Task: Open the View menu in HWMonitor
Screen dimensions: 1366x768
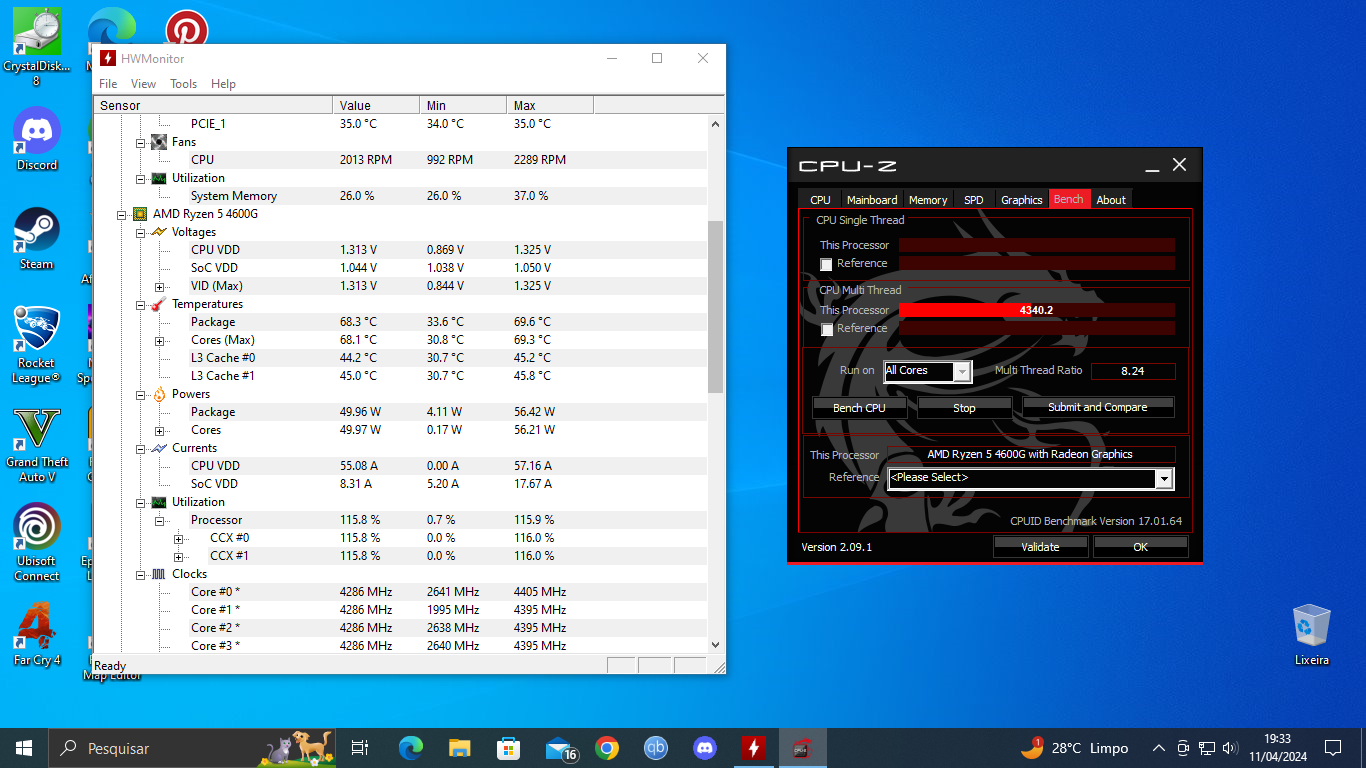Action: coord(143,84)
